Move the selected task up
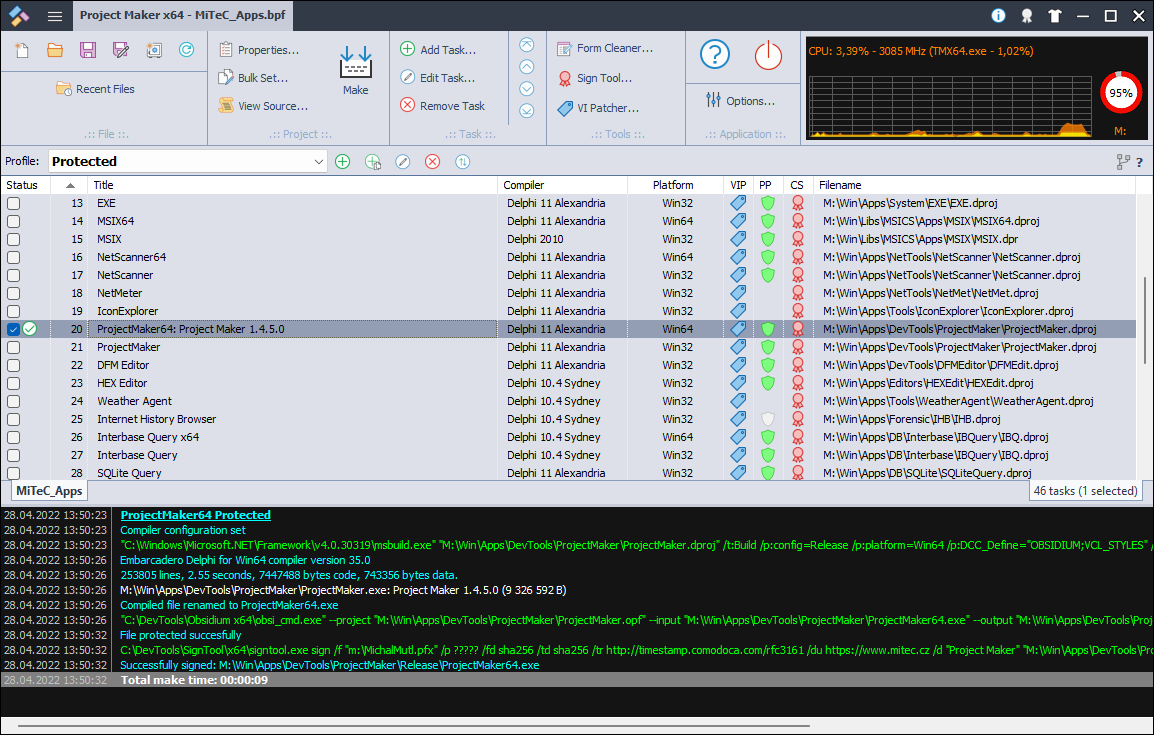This screenshot has width=1154, height=735. click(527, 67)
